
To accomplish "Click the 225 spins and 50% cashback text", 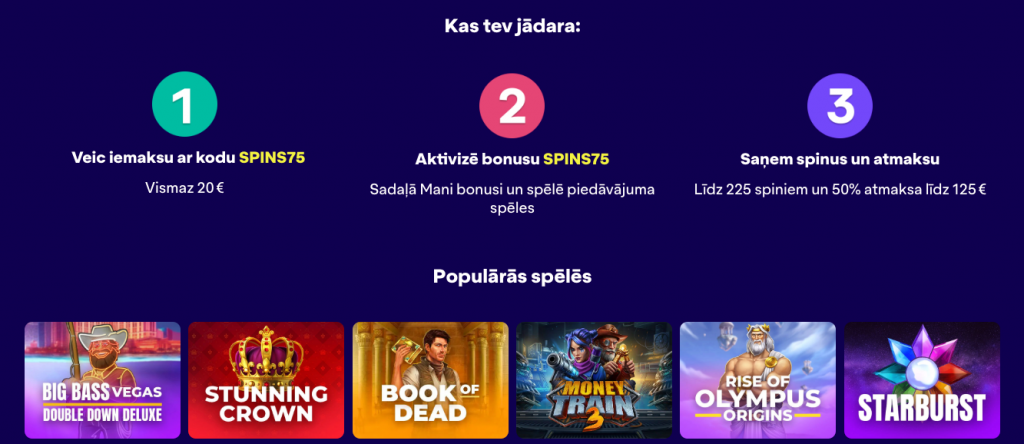I will pyautogui.click(x=840, y=190).
